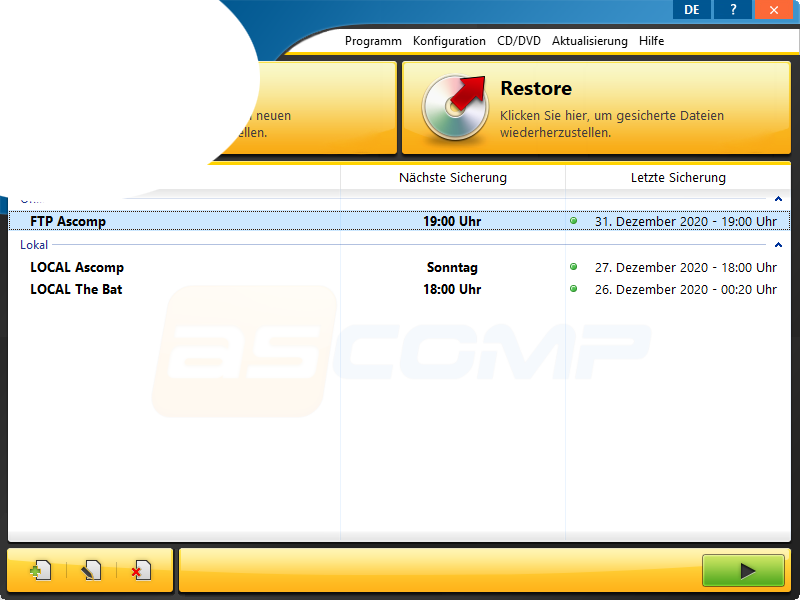Click the Restore heading button
Image resolution: width=800 pixels, height=600 pixels.
(x=536, y=88)
